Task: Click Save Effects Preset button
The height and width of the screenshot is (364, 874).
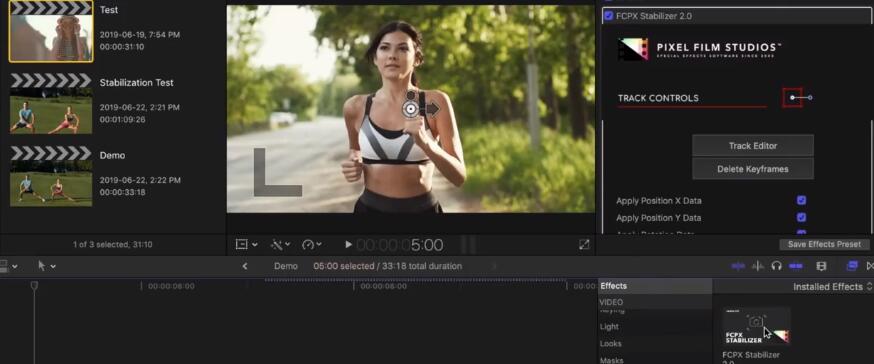Action: [x=824, y=244]
